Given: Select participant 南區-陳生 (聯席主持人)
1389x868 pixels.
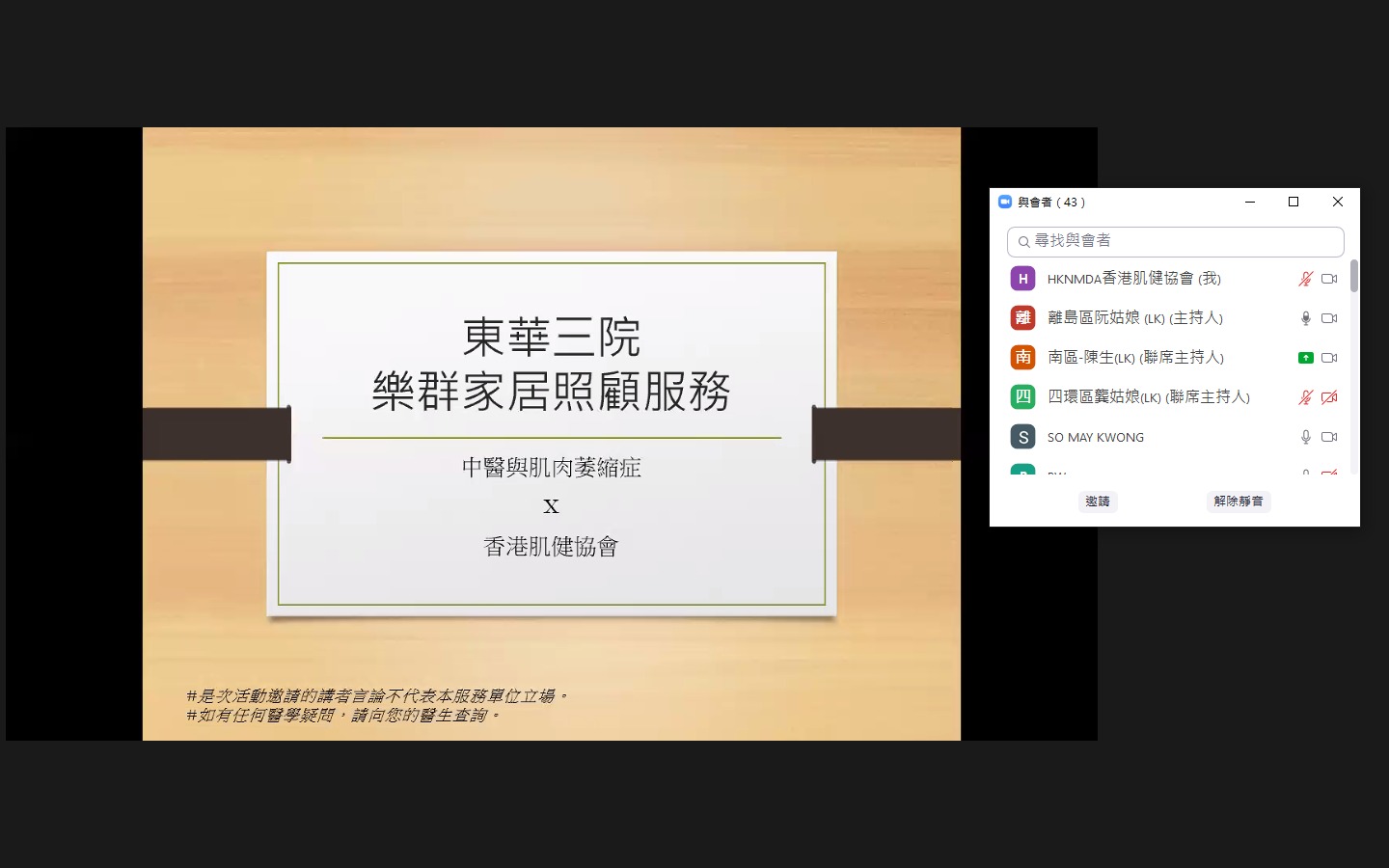Looking at the screenshot, I should click(1135, 358).
